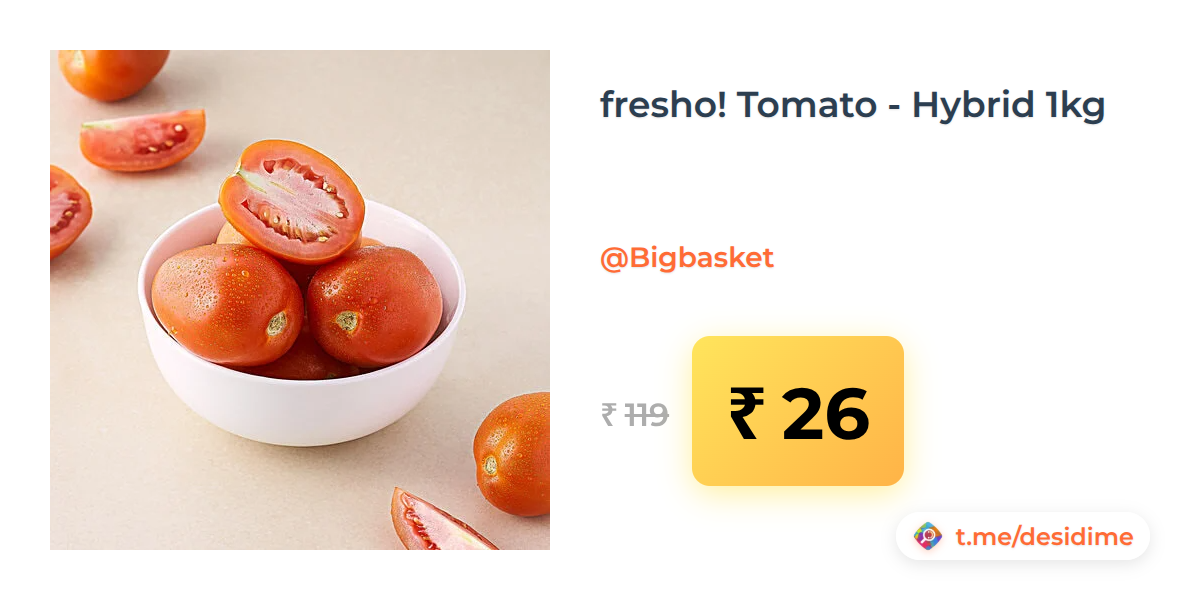The width and height of the screenshot is (1200, 600).
Task: Click the left whole tomato inside bowl
Action: point(225,303)
